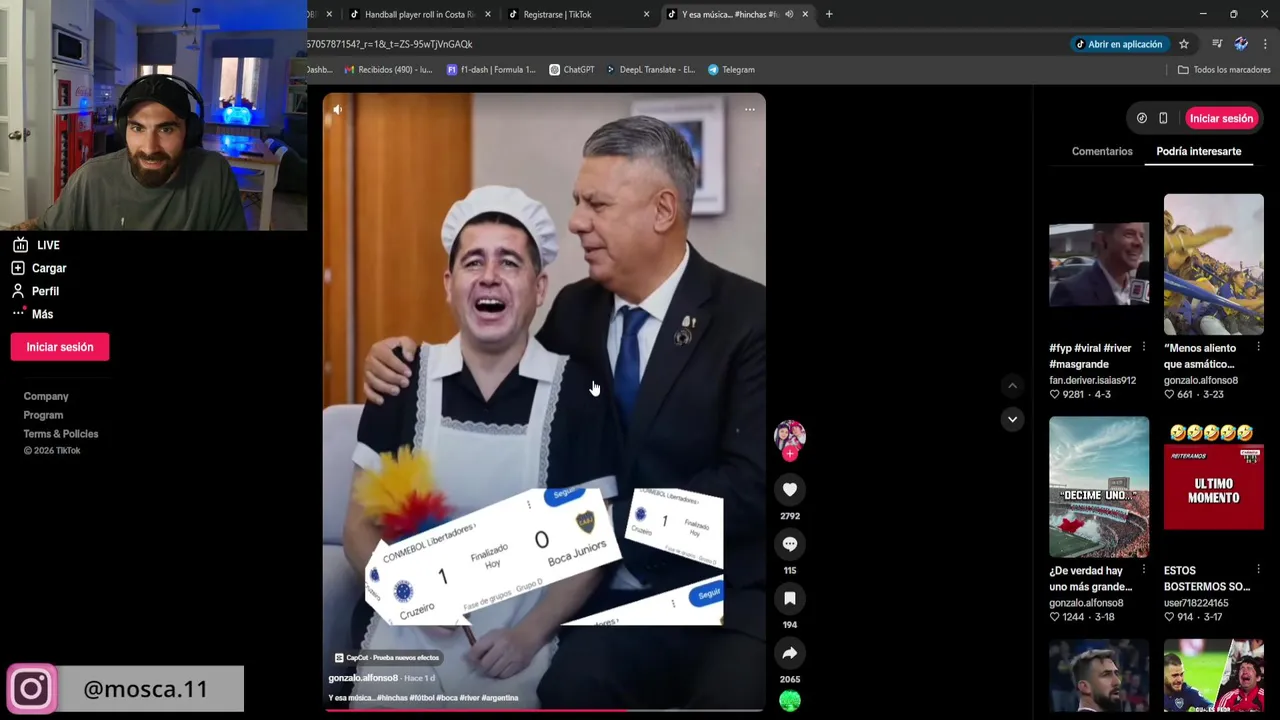The width and height of the screenshot is (1280, 720).
Task: Click CapCut Prueba nuevos efectos badge
Action: click(x=387, y=657)
